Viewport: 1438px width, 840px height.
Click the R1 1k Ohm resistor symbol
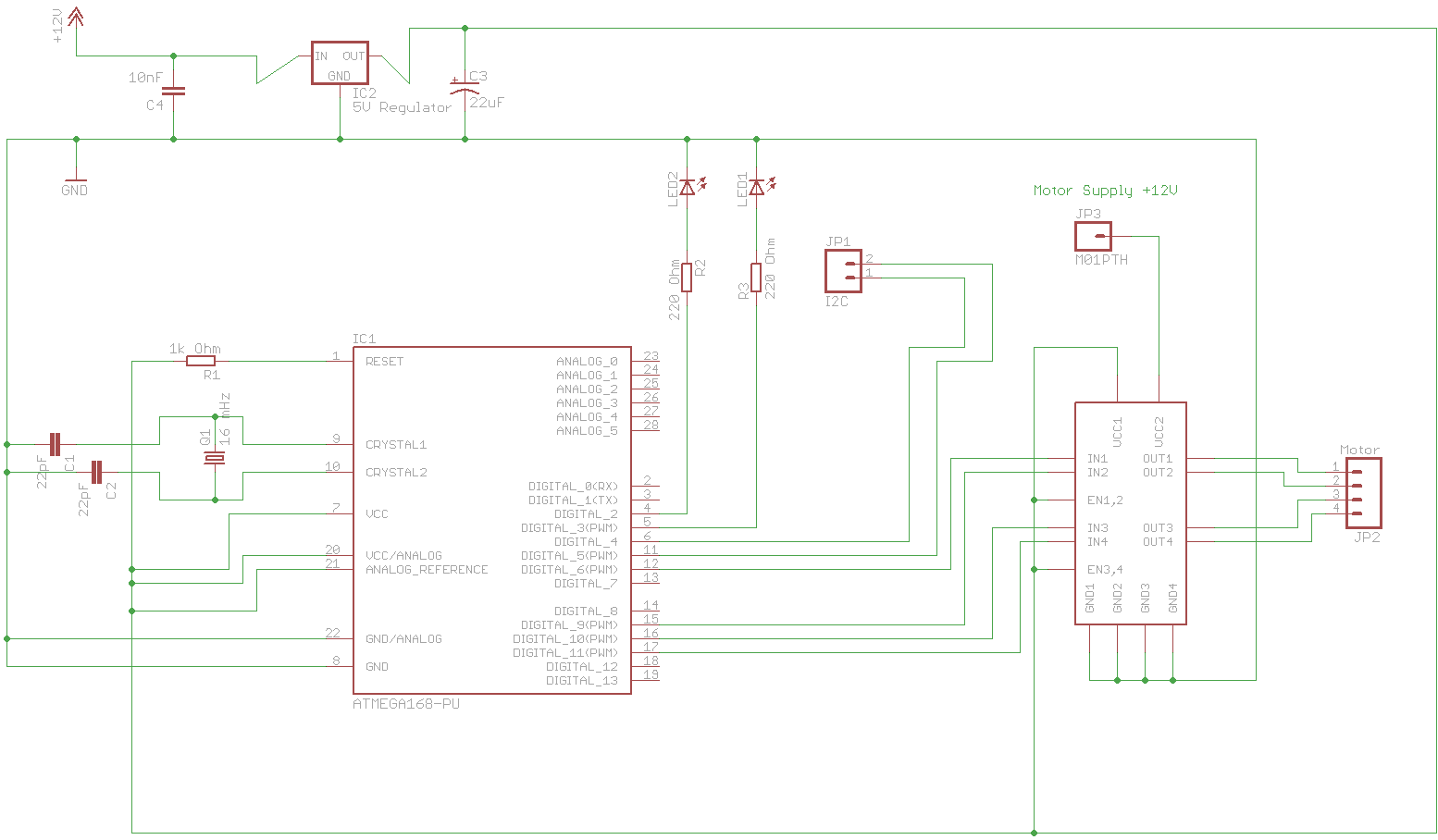(x=201, y=361)
